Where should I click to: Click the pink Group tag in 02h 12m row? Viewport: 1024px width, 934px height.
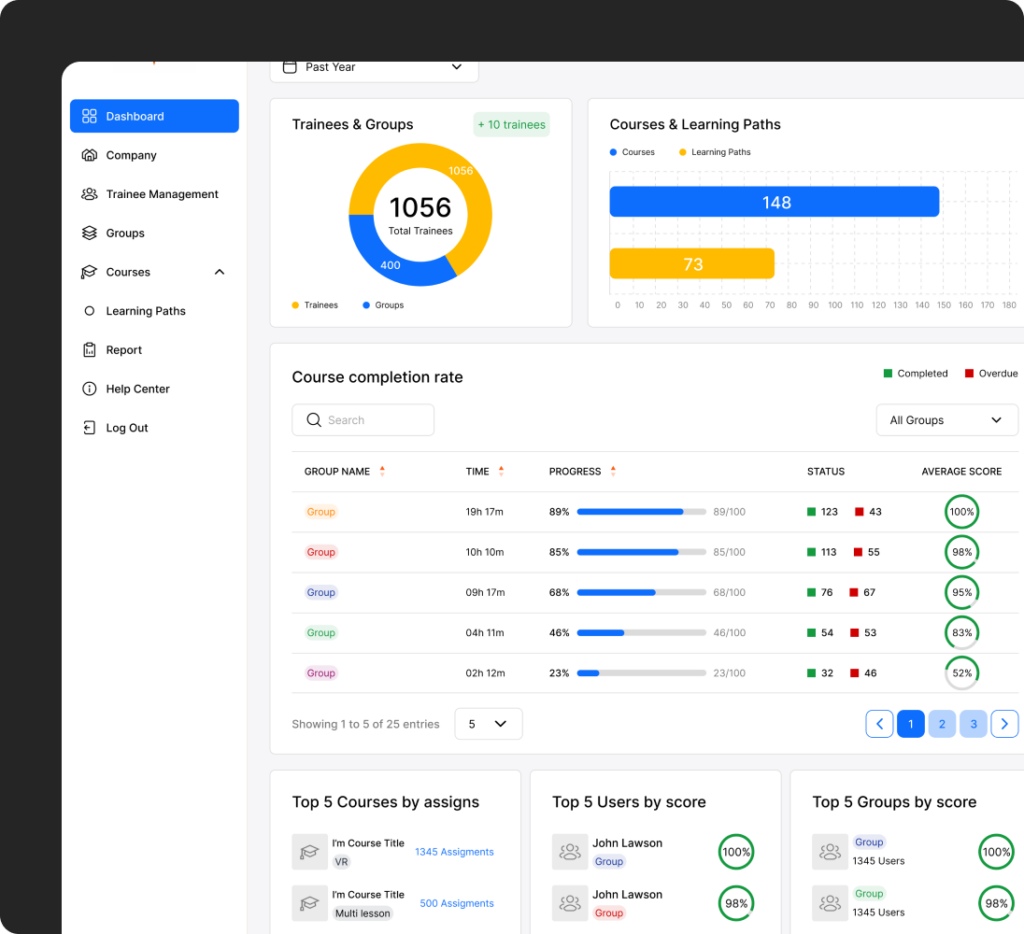[x=321, y=673]
